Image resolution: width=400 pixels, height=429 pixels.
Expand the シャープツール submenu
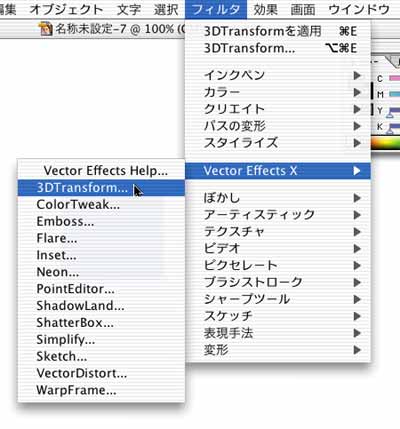point(278,299)
